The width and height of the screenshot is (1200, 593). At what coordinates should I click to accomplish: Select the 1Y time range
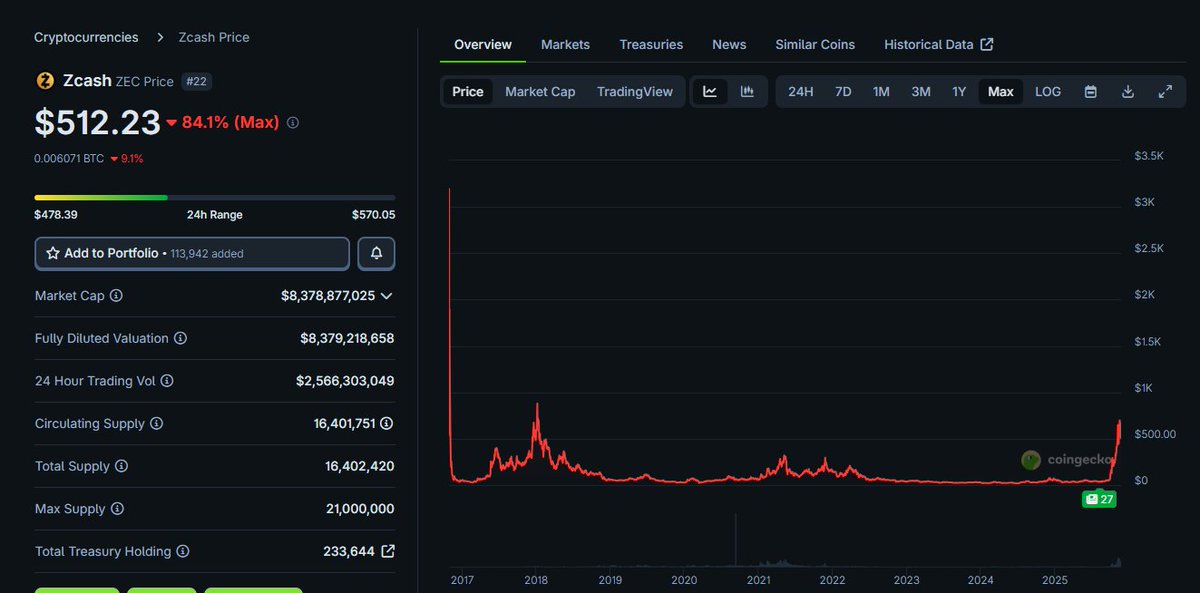(x=959, y=91)
